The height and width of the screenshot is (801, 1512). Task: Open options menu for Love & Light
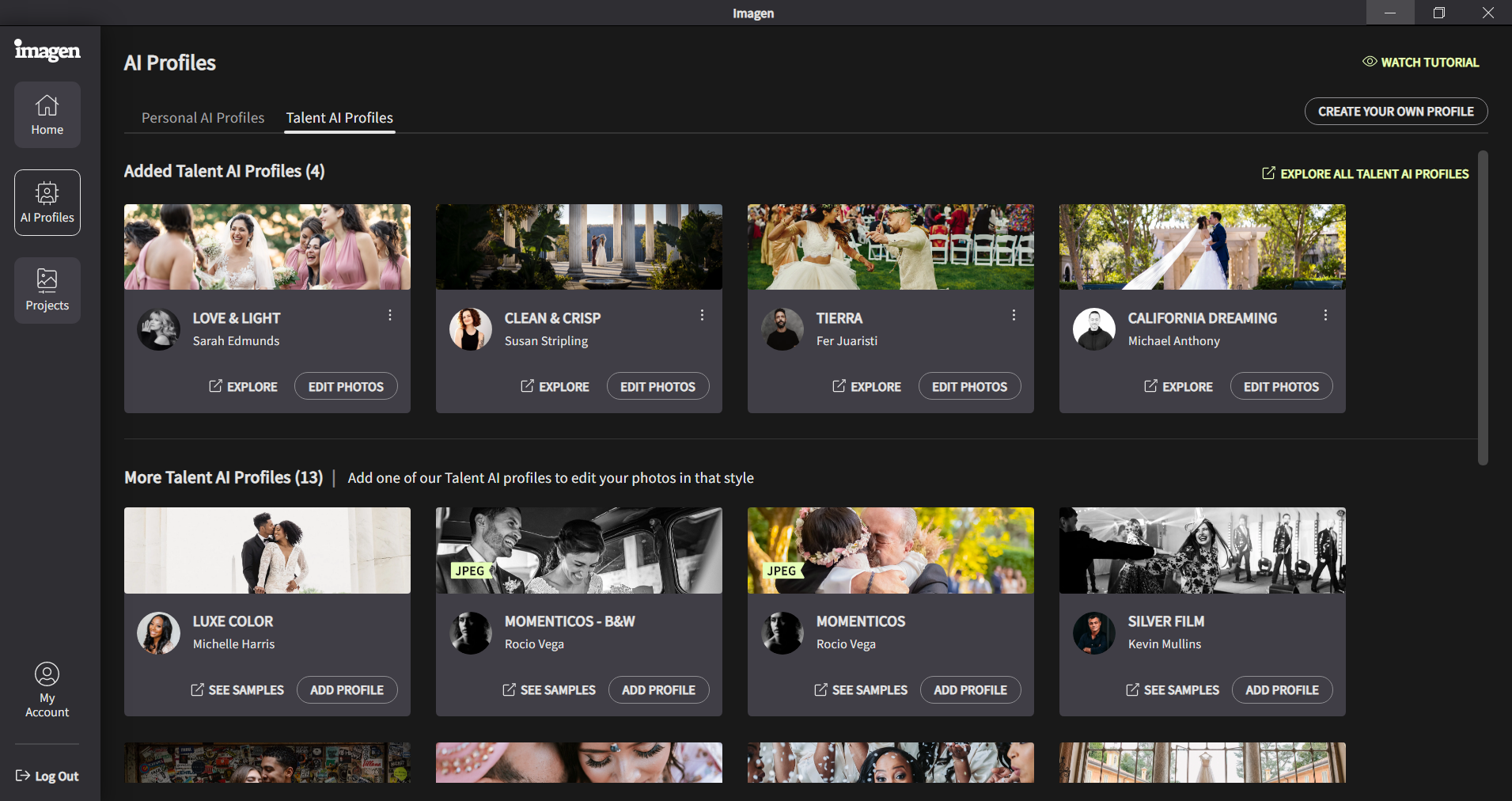point(390,315)
